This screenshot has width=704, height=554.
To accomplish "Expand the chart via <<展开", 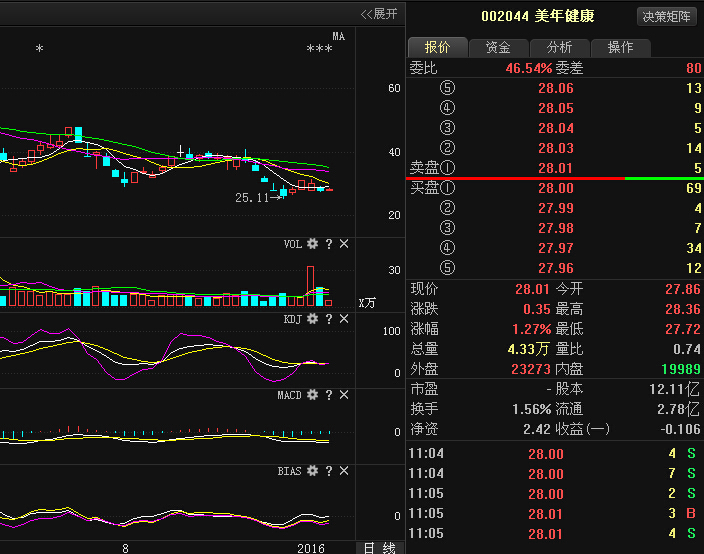I will click(x=379, y=14).
